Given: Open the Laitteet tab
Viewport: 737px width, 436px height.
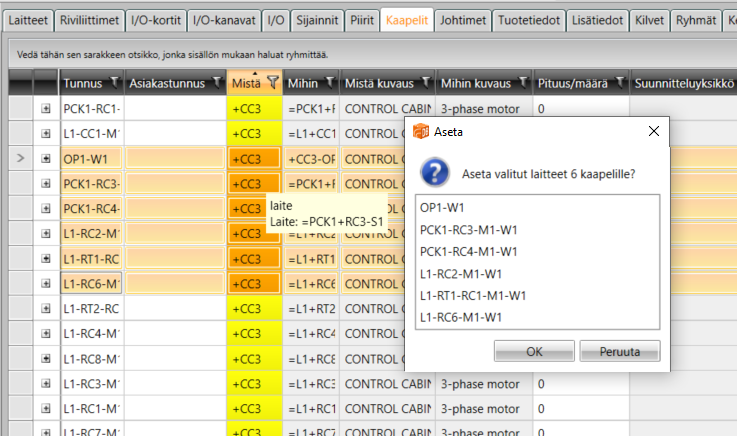Looking at the screenshot, I should point(28,20).
